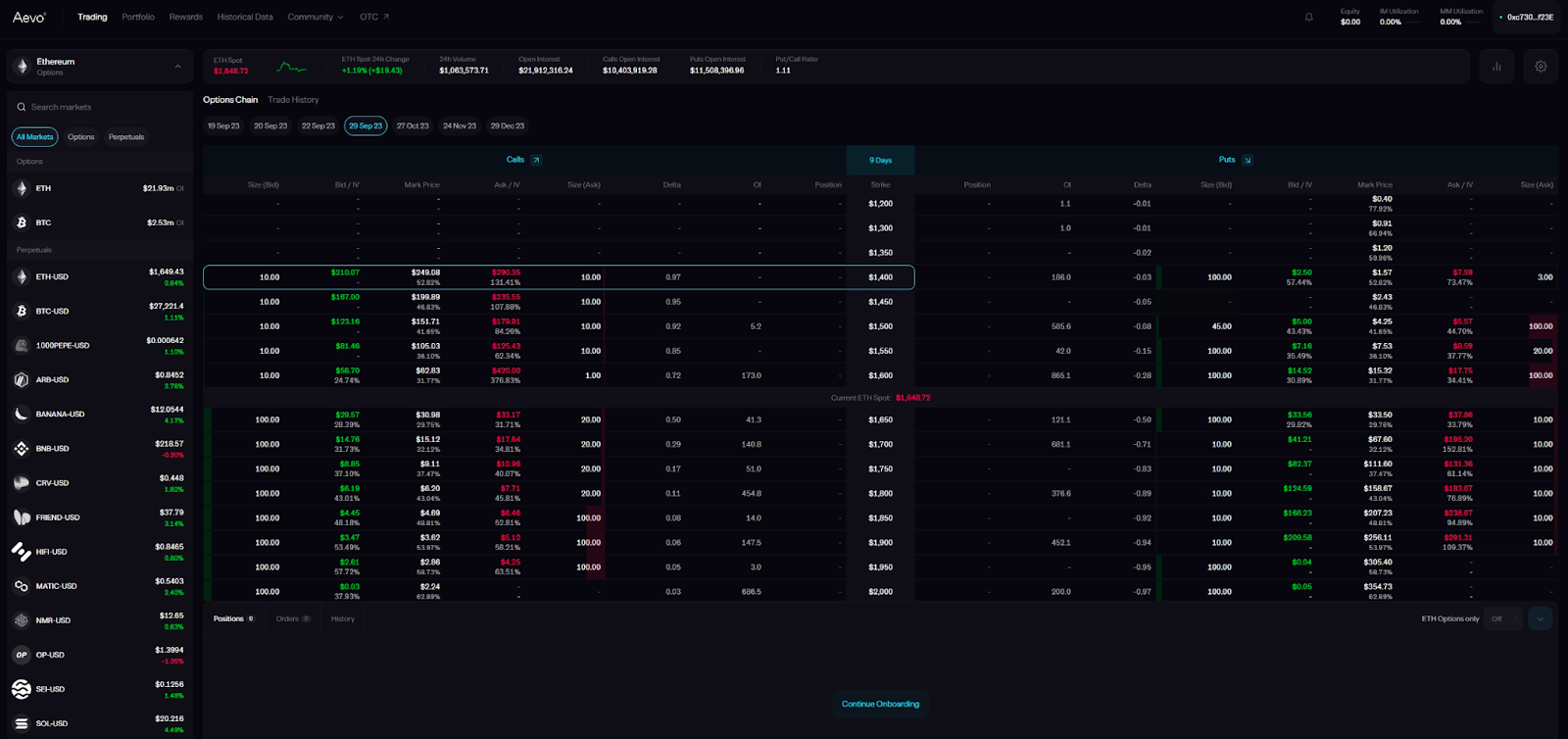Click the search magnifier icon
Screen dimensions: 1568x739
22,107
